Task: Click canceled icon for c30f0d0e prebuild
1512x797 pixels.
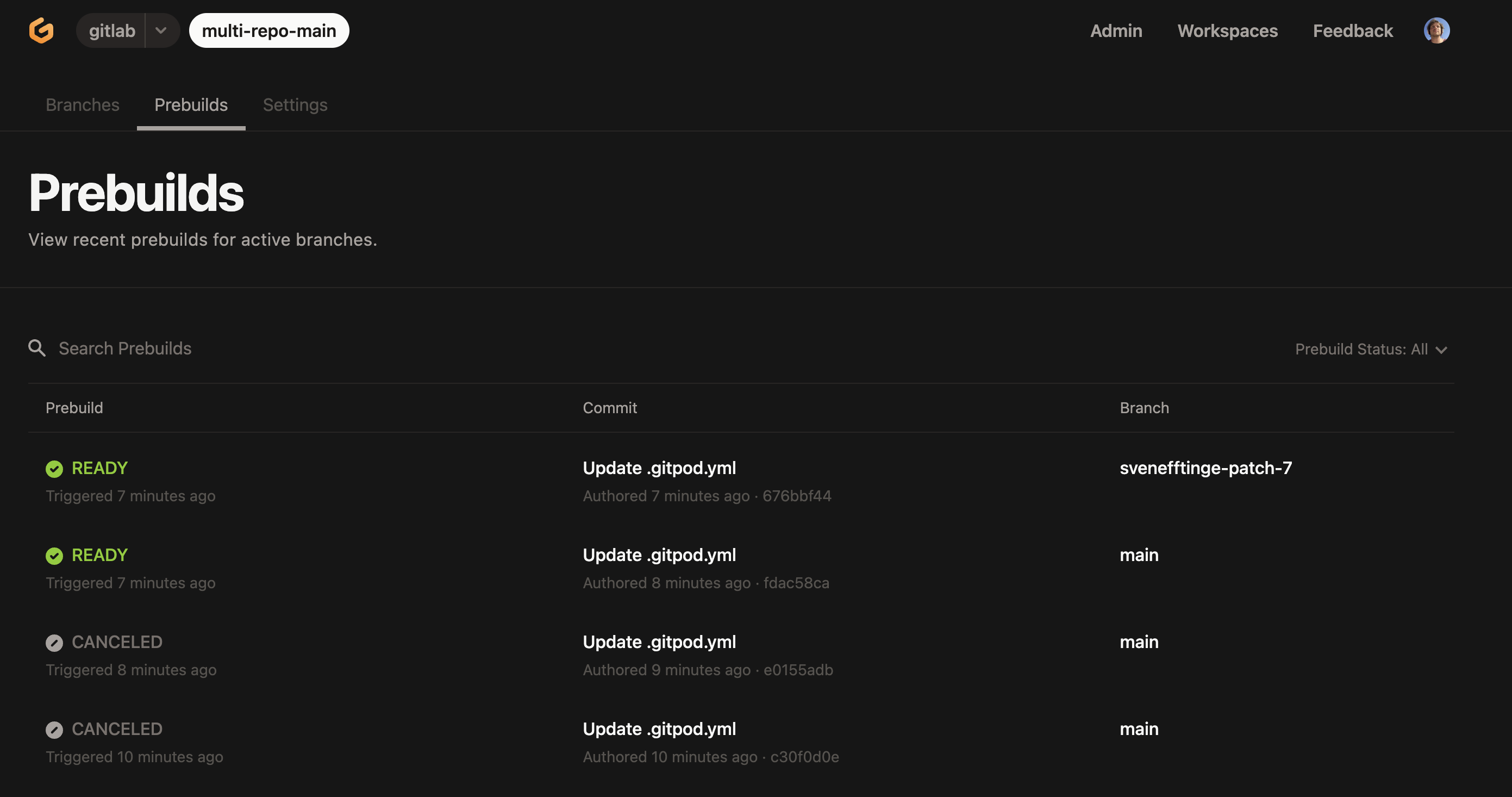Action: (54, 730)
